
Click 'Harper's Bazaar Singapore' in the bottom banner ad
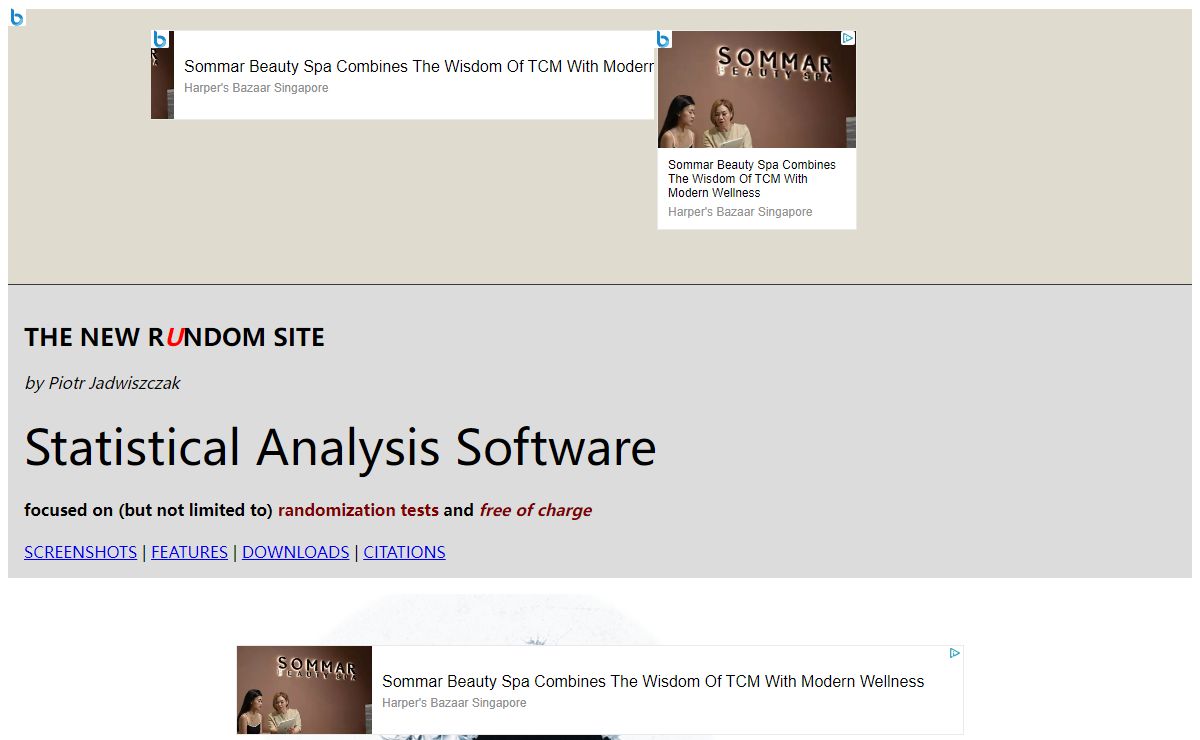coord(454,703)
